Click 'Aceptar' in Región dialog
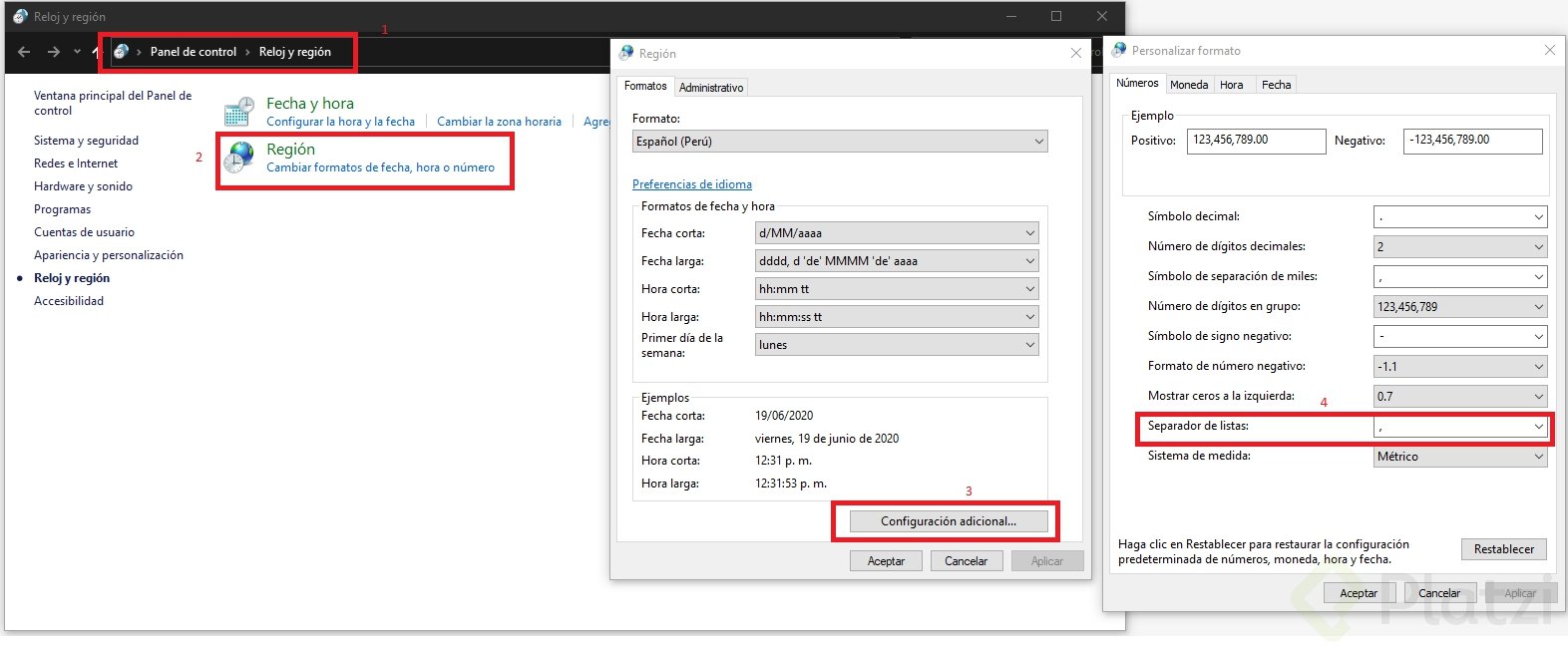 [886, 561]
